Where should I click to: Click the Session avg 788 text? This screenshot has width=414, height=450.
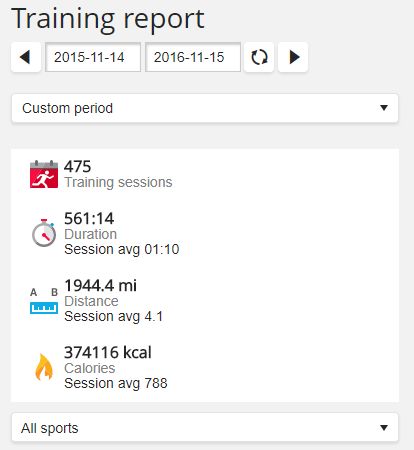click(116, 383)
